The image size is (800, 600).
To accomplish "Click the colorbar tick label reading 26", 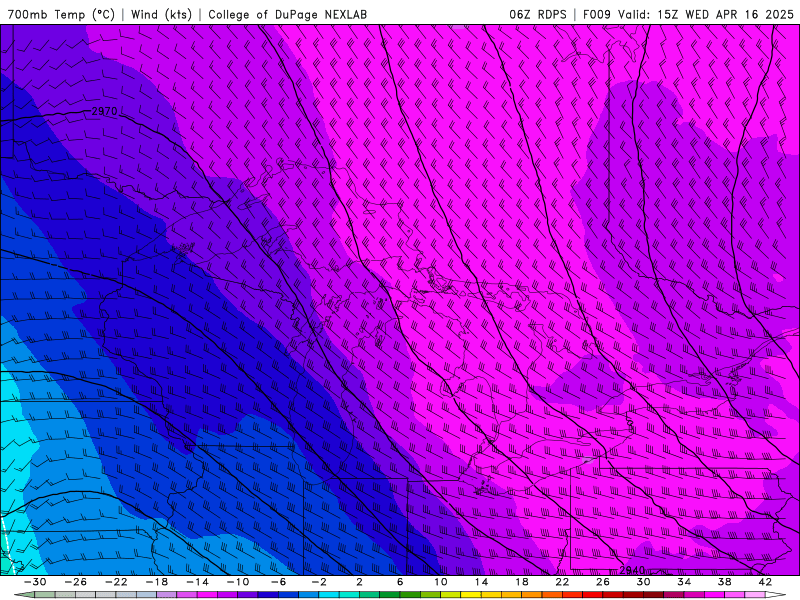I will pyautogui.click(x=603, y=582).
